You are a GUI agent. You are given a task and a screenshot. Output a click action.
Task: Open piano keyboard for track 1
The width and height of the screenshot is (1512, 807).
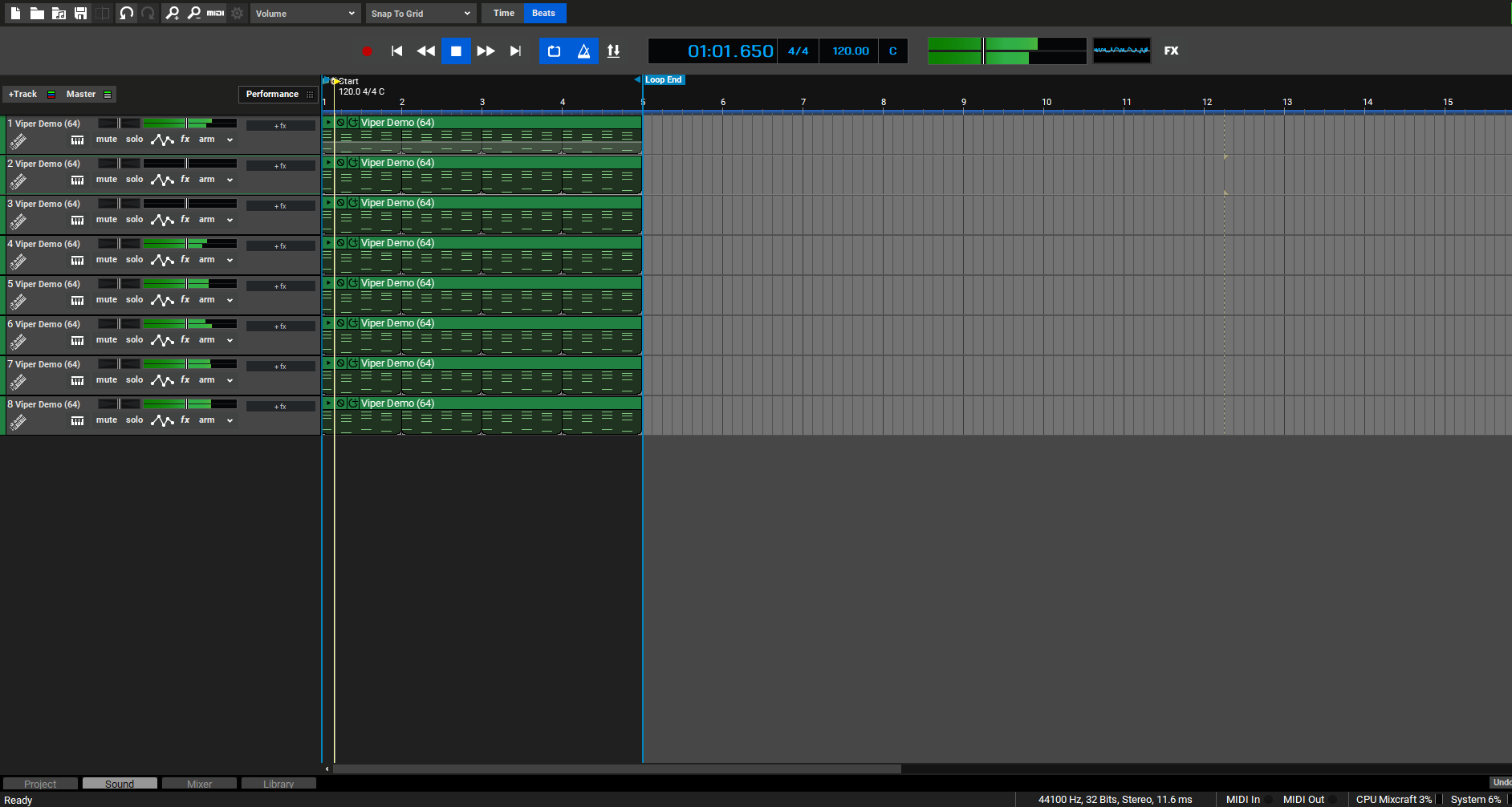click(x=77, y=140)
